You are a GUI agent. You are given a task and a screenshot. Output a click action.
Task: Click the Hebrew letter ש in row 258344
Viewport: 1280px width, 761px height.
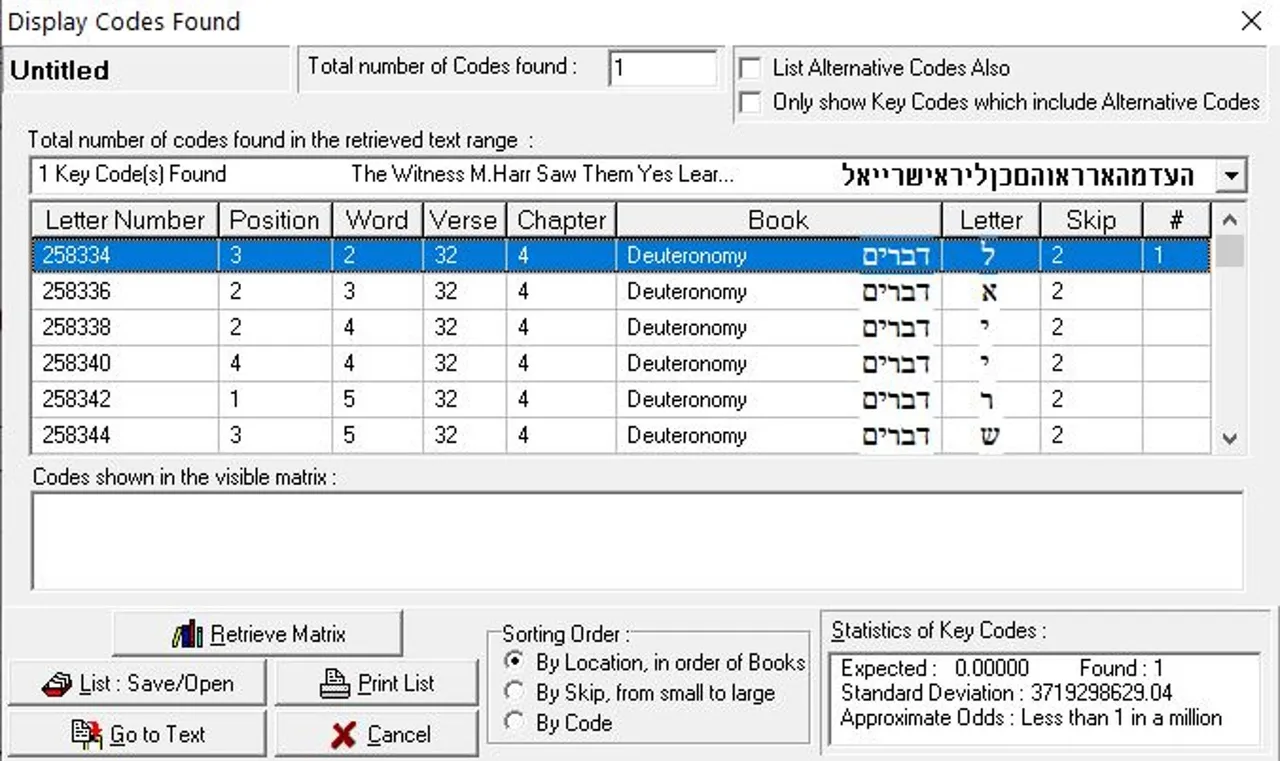pyautogui.click(x=990, y=436)
